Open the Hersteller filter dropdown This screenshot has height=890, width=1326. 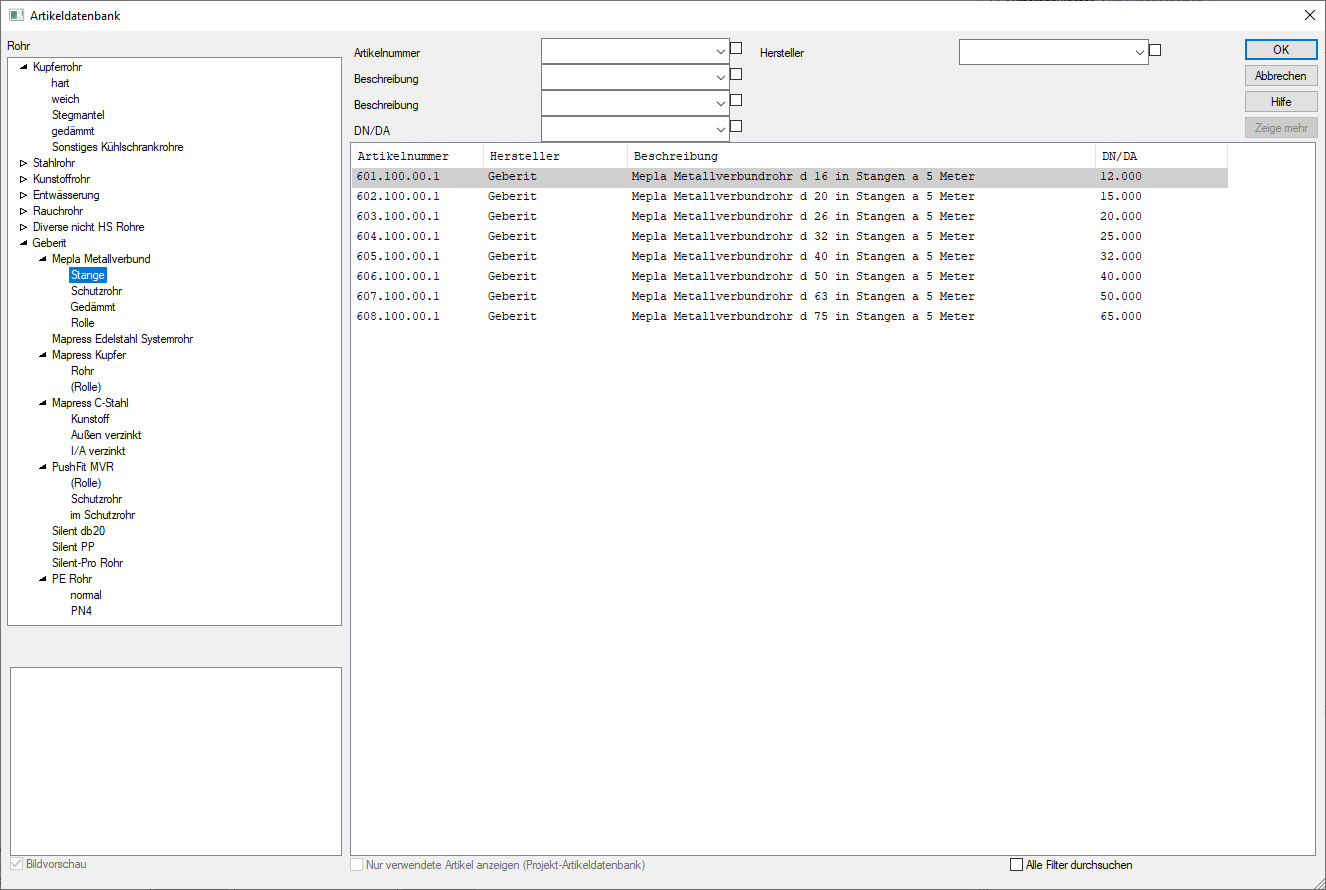point(1140,52)
